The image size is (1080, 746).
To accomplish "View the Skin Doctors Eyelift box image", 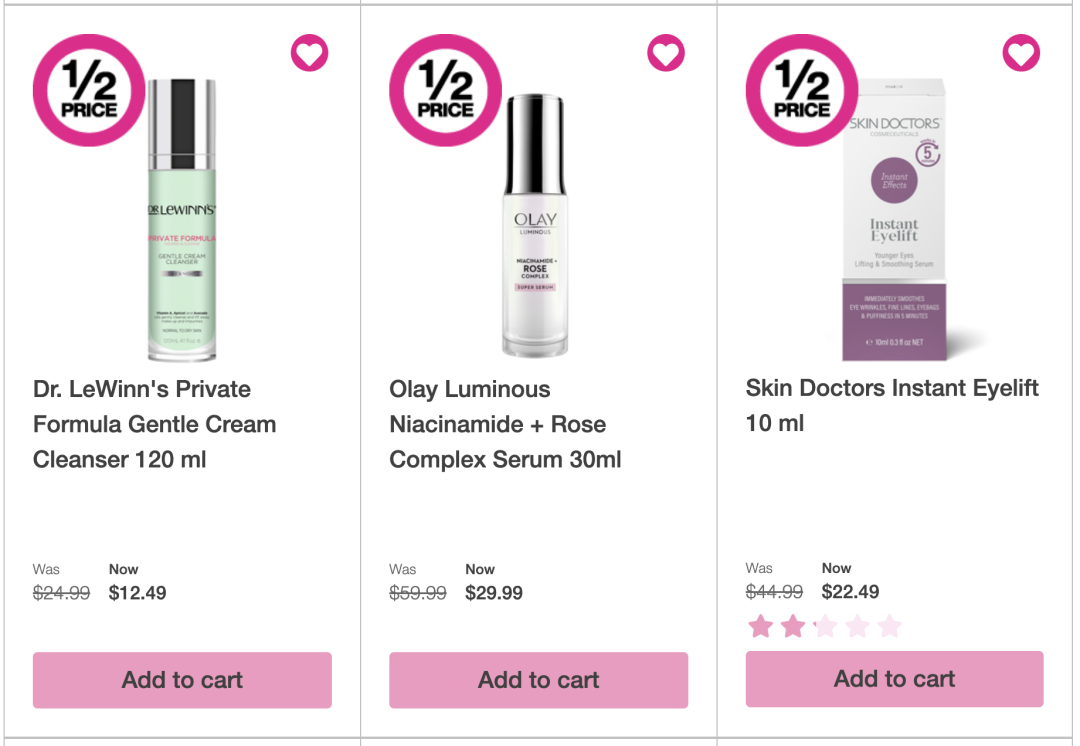I will [894, 220].
